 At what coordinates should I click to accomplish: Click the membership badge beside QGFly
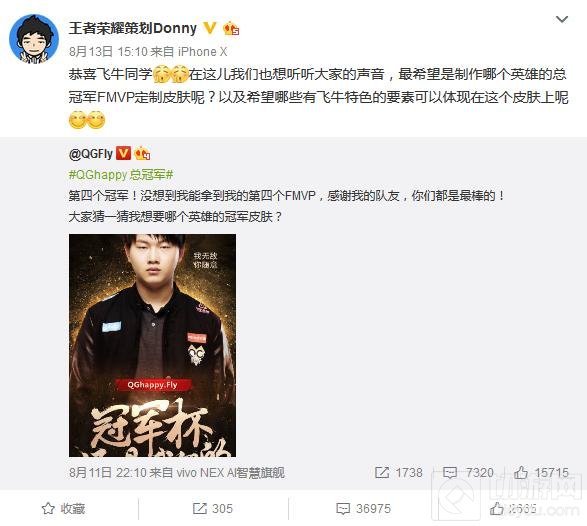pos(142,153)
